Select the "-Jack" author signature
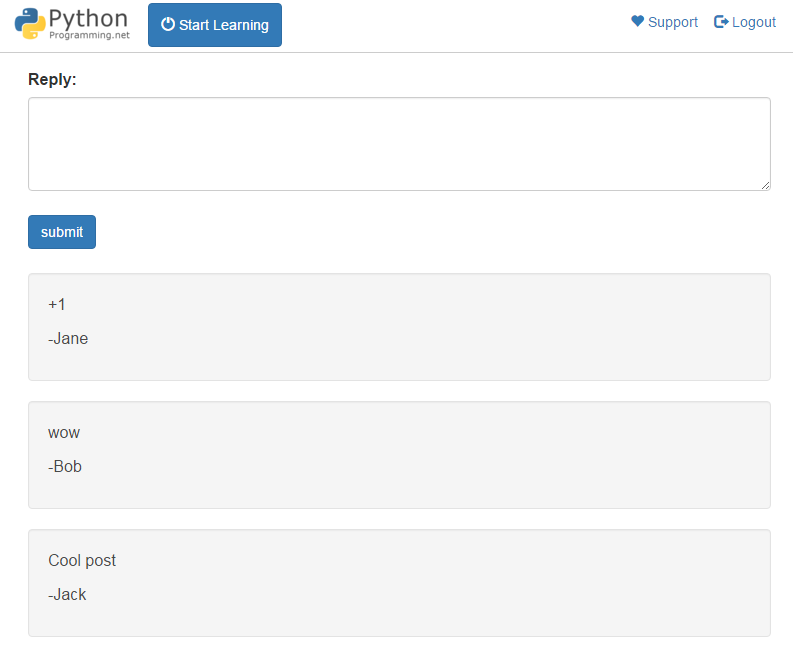 pos(67,595)
